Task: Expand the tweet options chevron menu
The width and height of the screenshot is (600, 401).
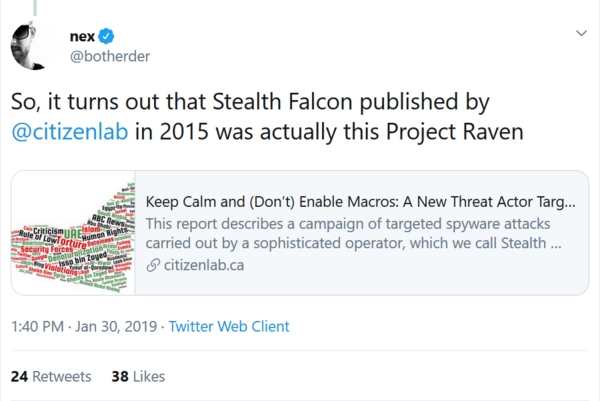Action: point(582,33)
